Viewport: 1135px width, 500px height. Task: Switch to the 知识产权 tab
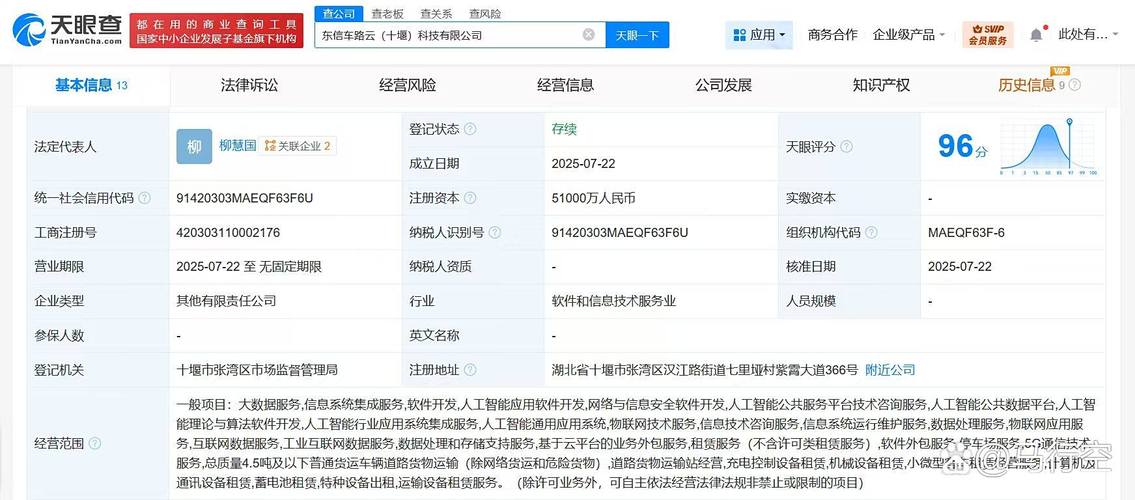[881, 85]
